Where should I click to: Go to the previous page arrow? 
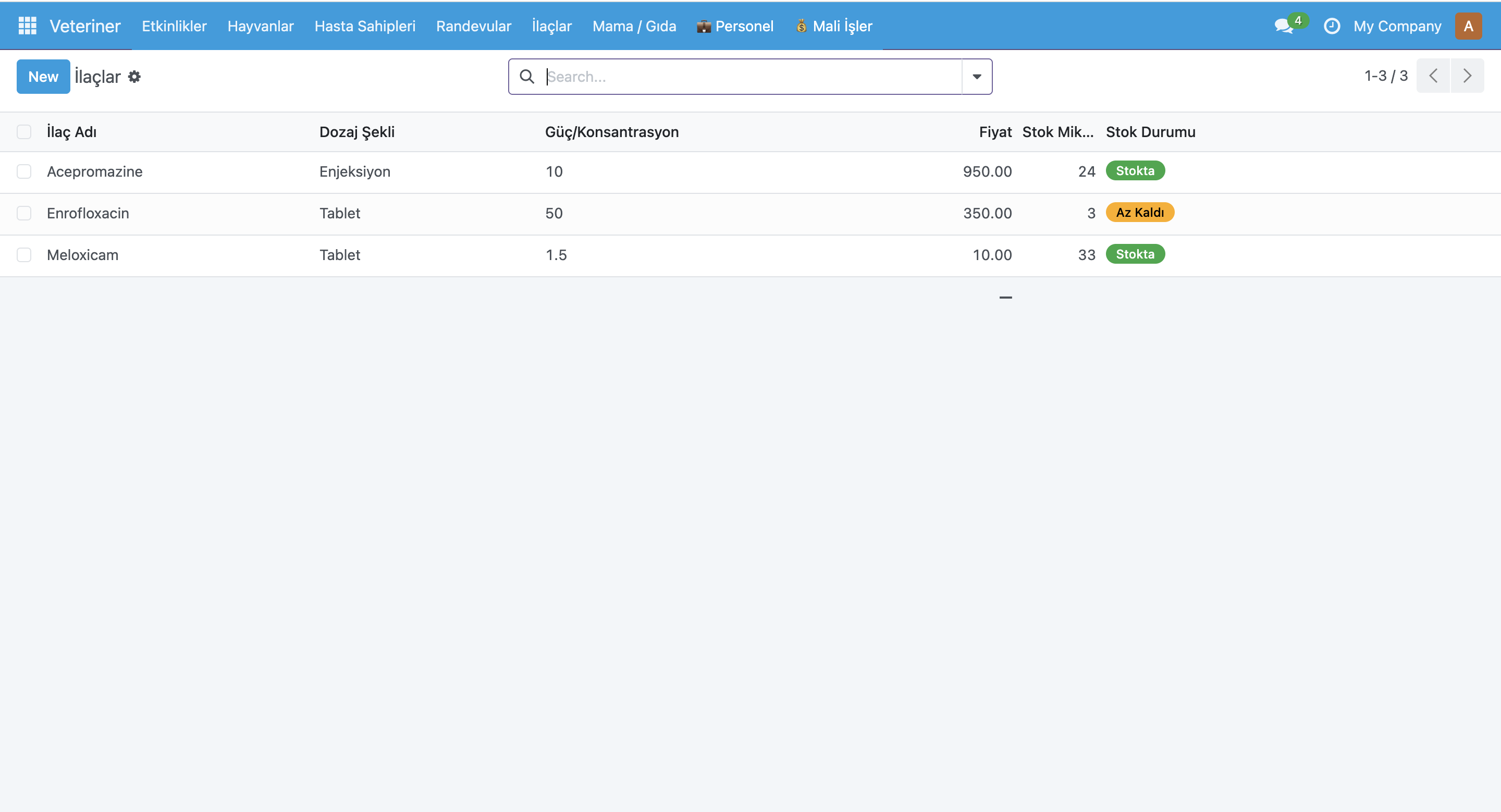[1433, 76]
